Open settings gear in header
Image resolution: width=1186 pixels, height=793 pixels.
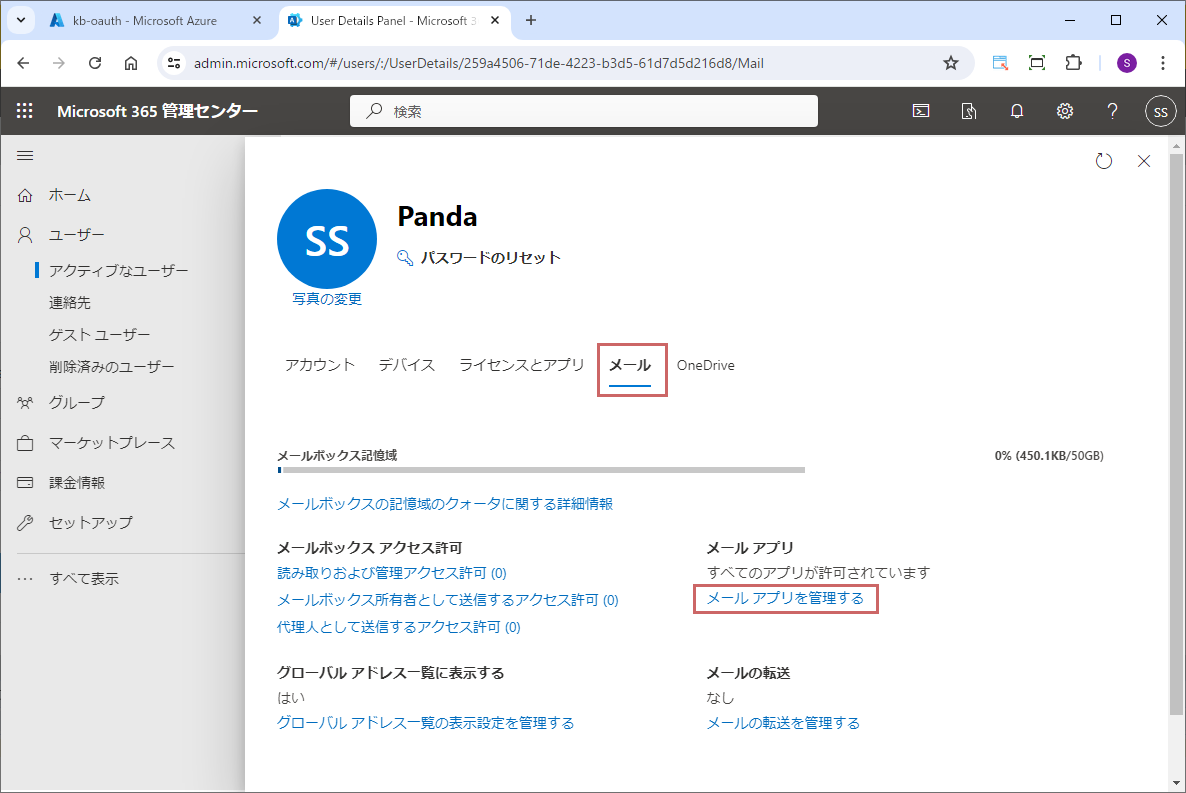coord(1065,111)
